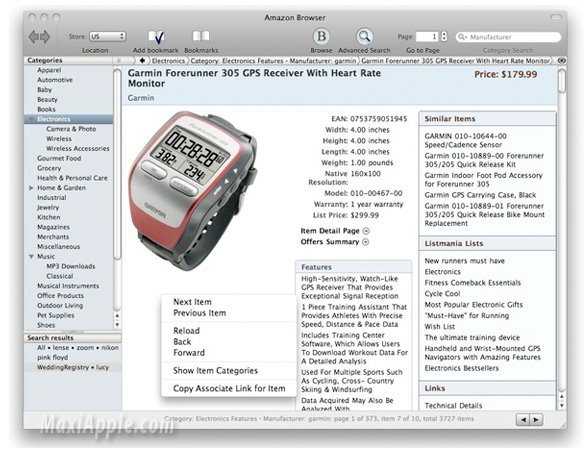This screenshot has height=451, width=586.
Task: Open the Bookmarks book icon
Action: [201, 37]
